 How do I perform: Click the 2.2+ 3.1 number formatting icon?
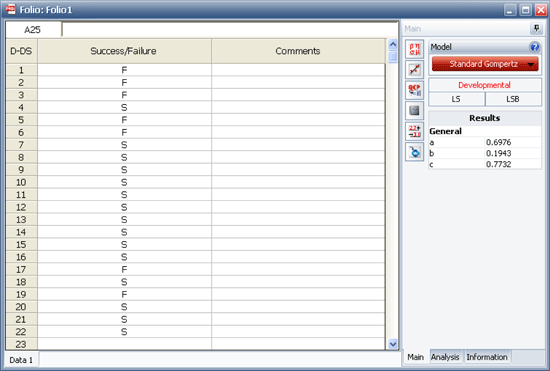414,131
